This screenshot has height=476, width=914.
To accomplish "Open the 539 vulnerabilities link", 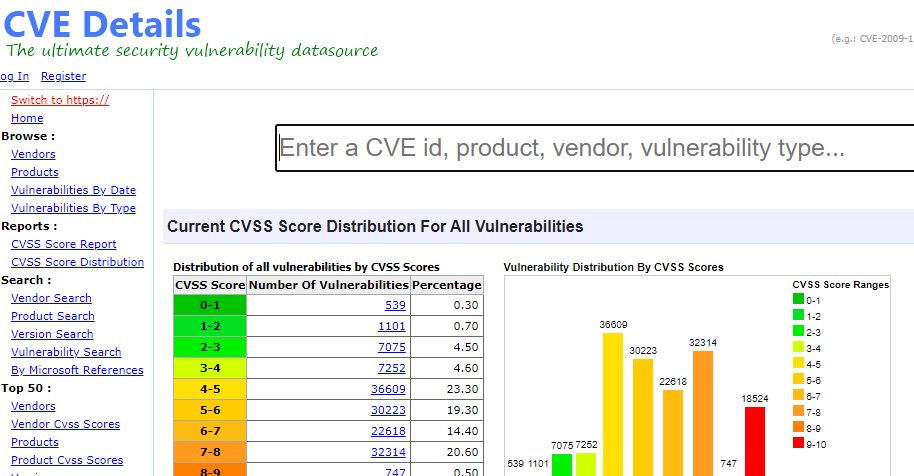I will coord(395,305).
